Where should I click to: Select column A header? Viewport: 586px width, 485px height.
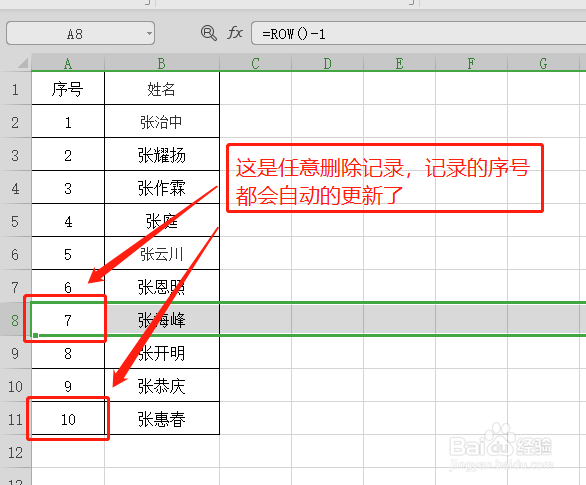(x=68, y=63)
